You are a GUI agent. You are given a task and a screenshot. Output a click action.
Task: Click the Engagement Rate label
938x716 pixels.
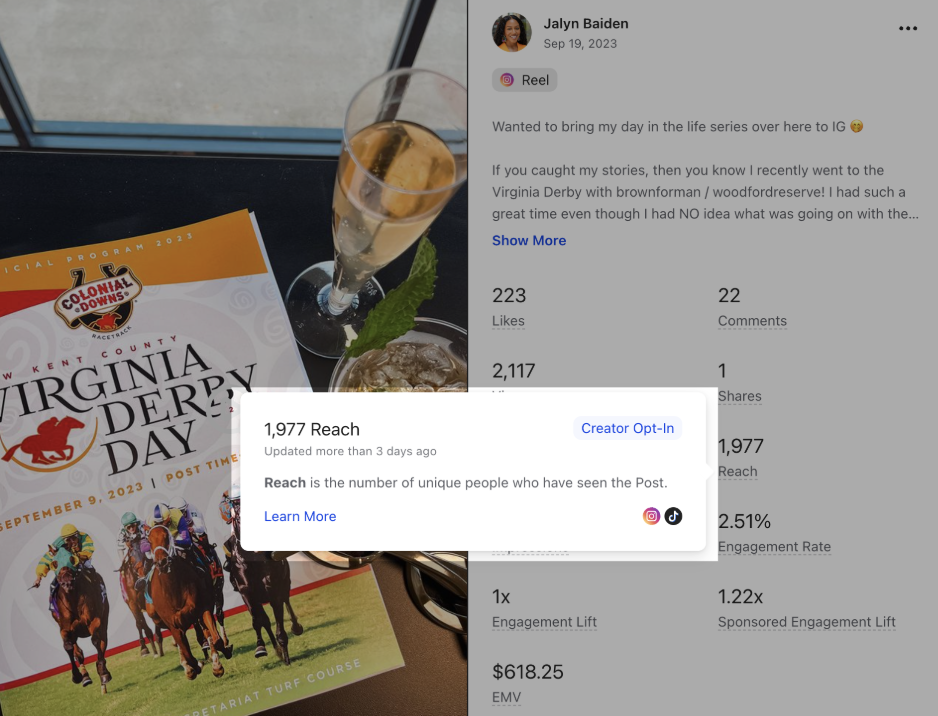[x=774, y=547]
